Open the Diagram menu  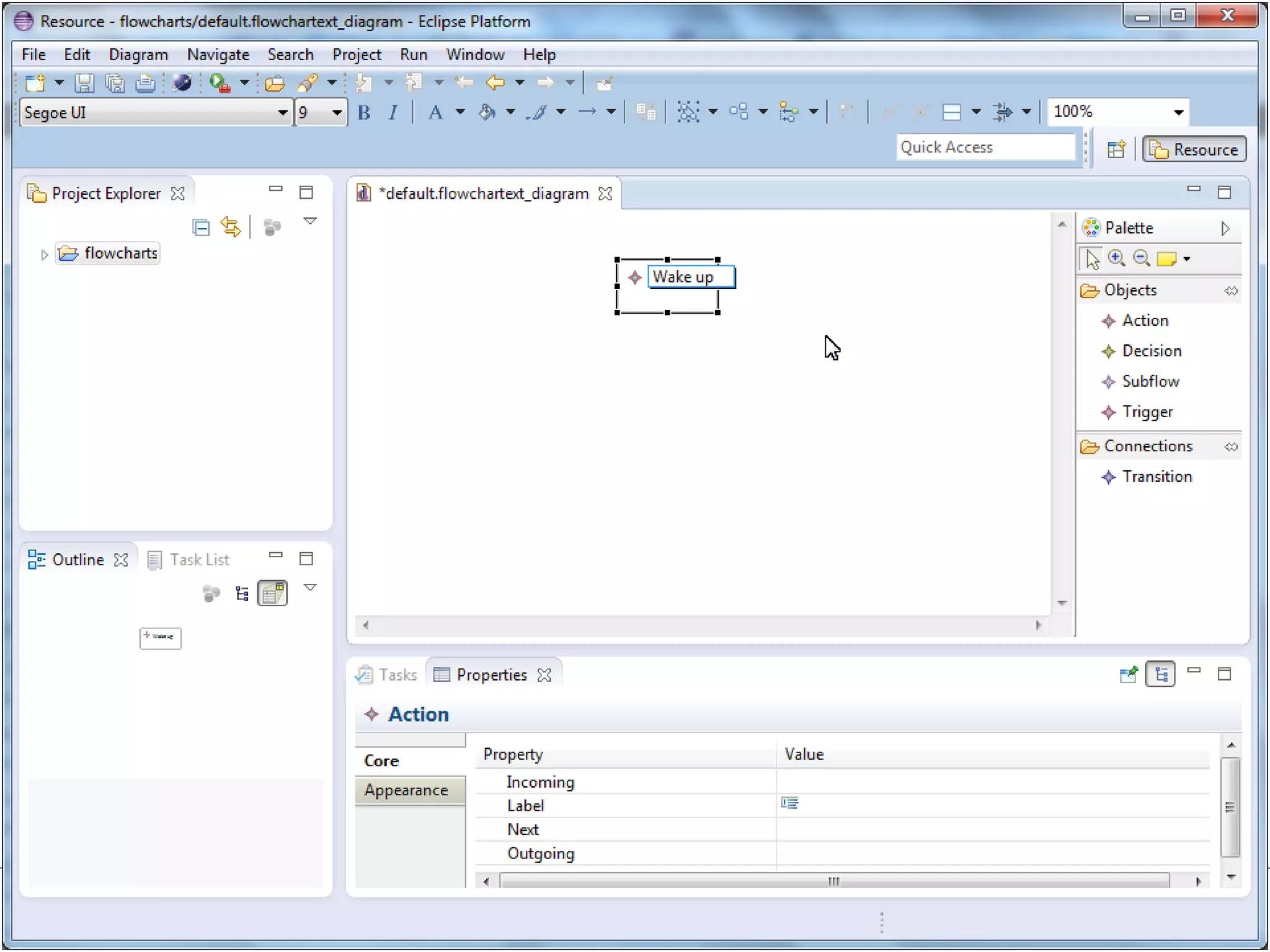(138, 55)
